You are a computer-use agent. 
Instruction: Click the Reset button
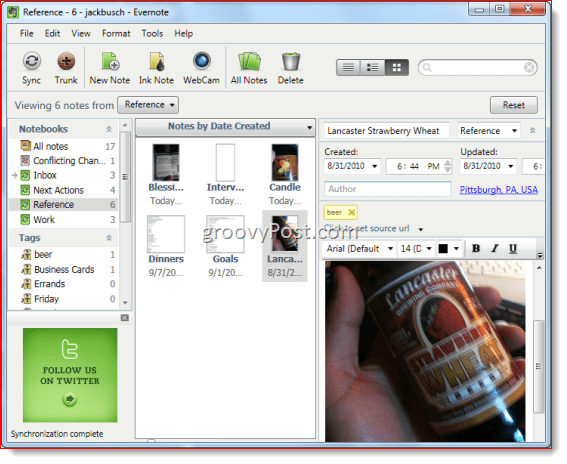point(514,105)
